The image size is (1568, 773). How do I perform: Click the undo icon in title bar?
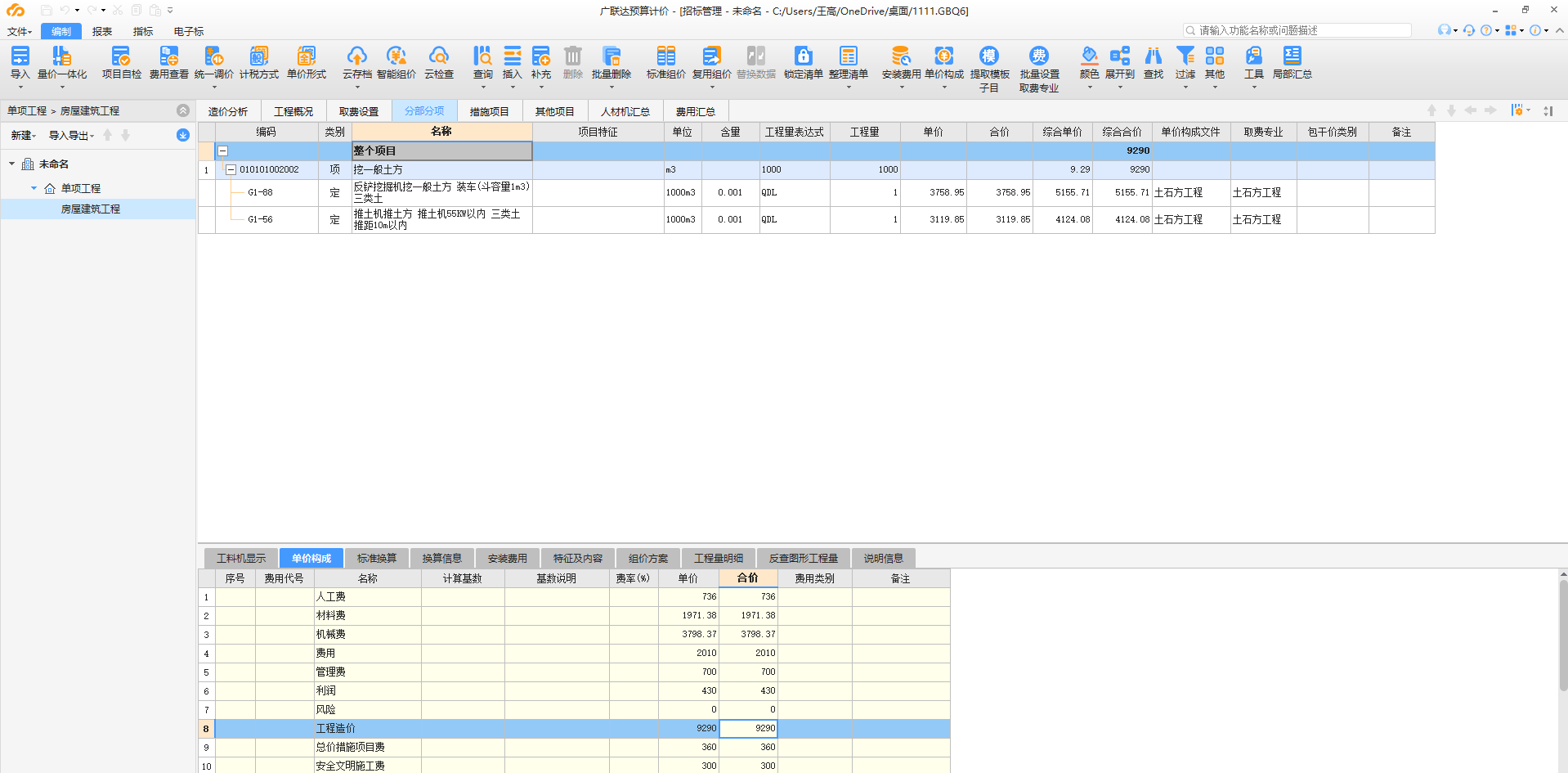(x=65, y=11)
